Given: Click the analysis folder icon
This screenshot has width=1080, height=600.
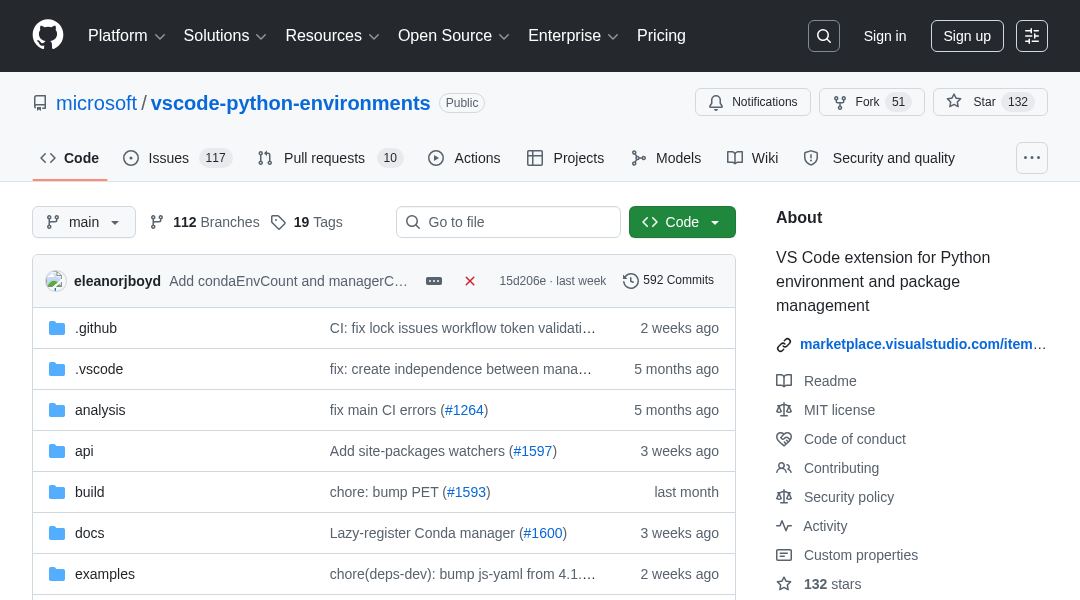Looking at the screenshot, I should tap(57, 410).
